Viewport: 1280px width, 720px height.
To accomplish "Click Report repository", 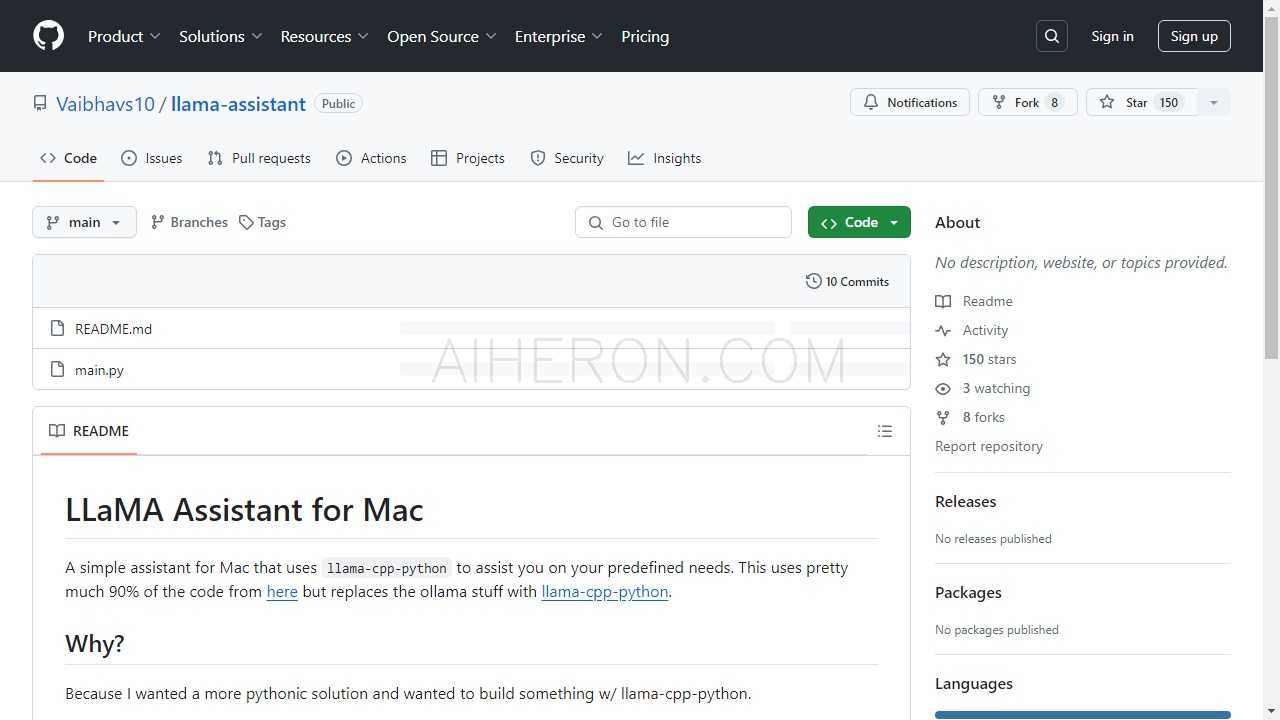I will 989,446.
